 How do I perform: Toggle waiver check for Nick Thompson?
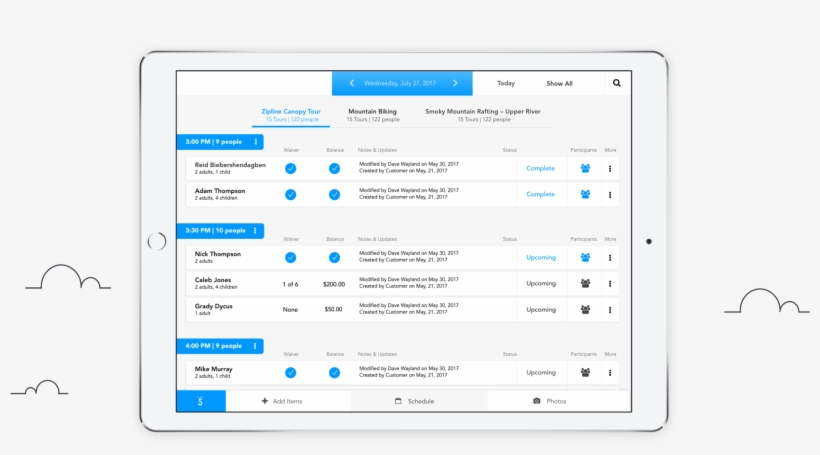click(291, 257)
